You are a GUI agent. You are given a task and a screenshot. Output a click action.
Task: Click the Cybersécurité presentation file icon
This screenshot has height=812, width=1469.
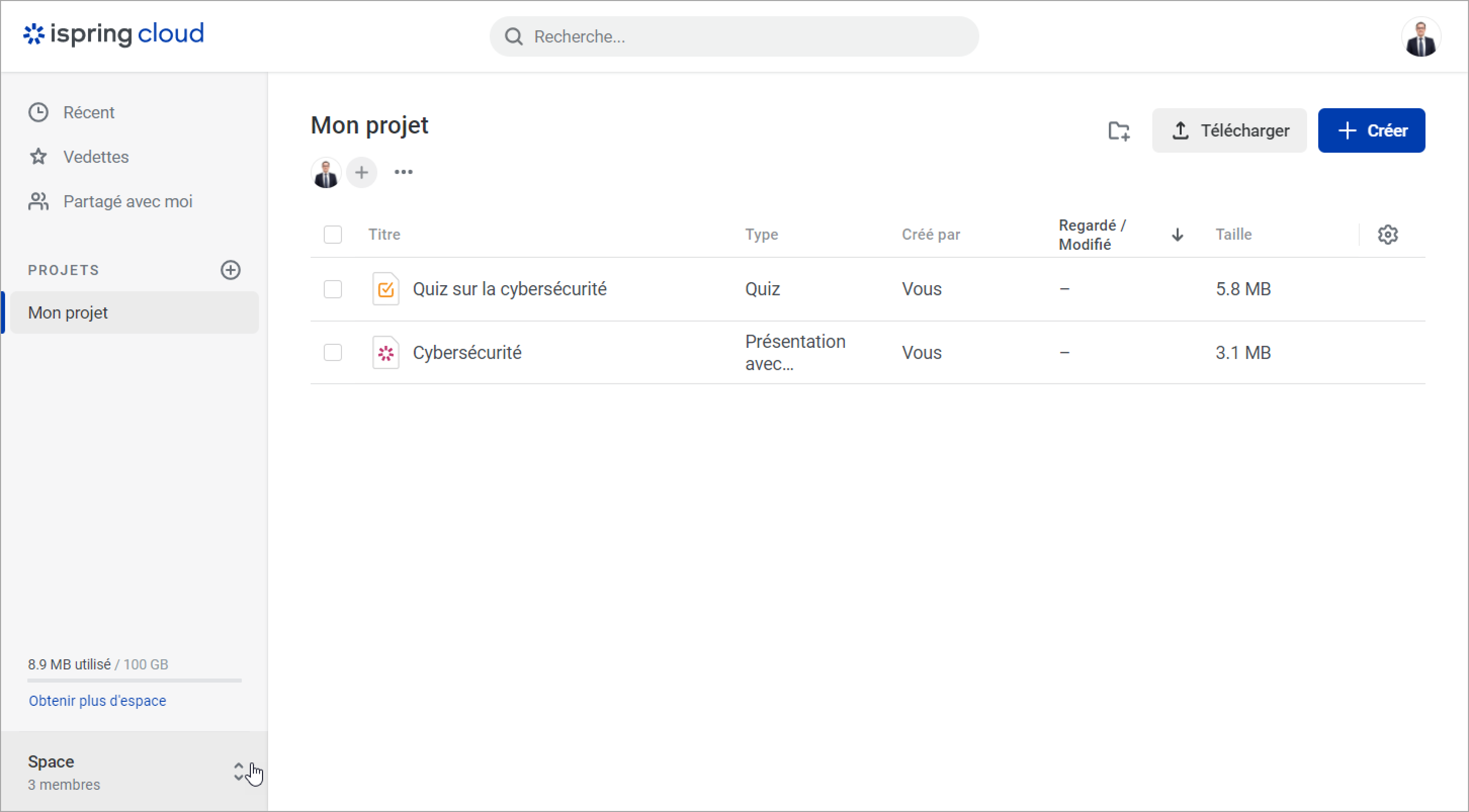click(x=385, y=353)
